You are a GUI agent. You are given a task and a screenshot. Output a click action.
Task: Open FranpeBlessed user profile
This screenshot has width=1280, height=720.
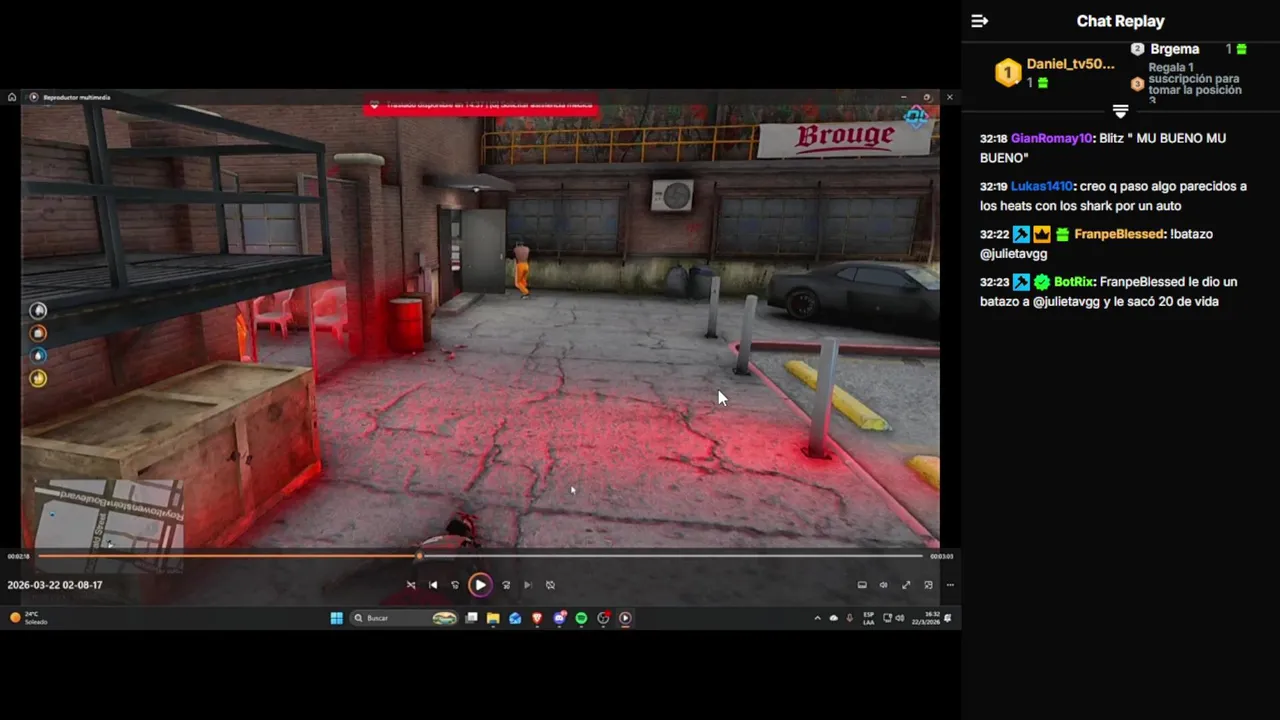click(1119, 234)
